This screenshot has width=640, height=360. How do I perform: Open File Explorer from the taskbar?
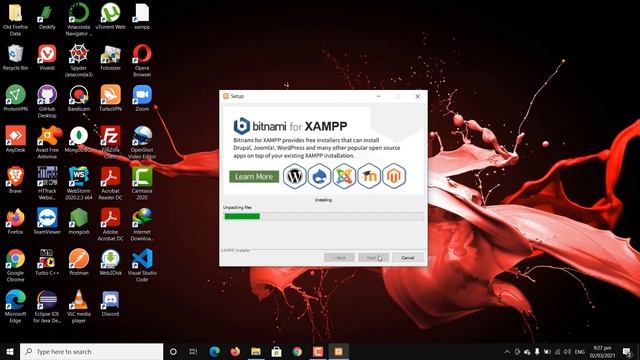[x=256, y=351]
